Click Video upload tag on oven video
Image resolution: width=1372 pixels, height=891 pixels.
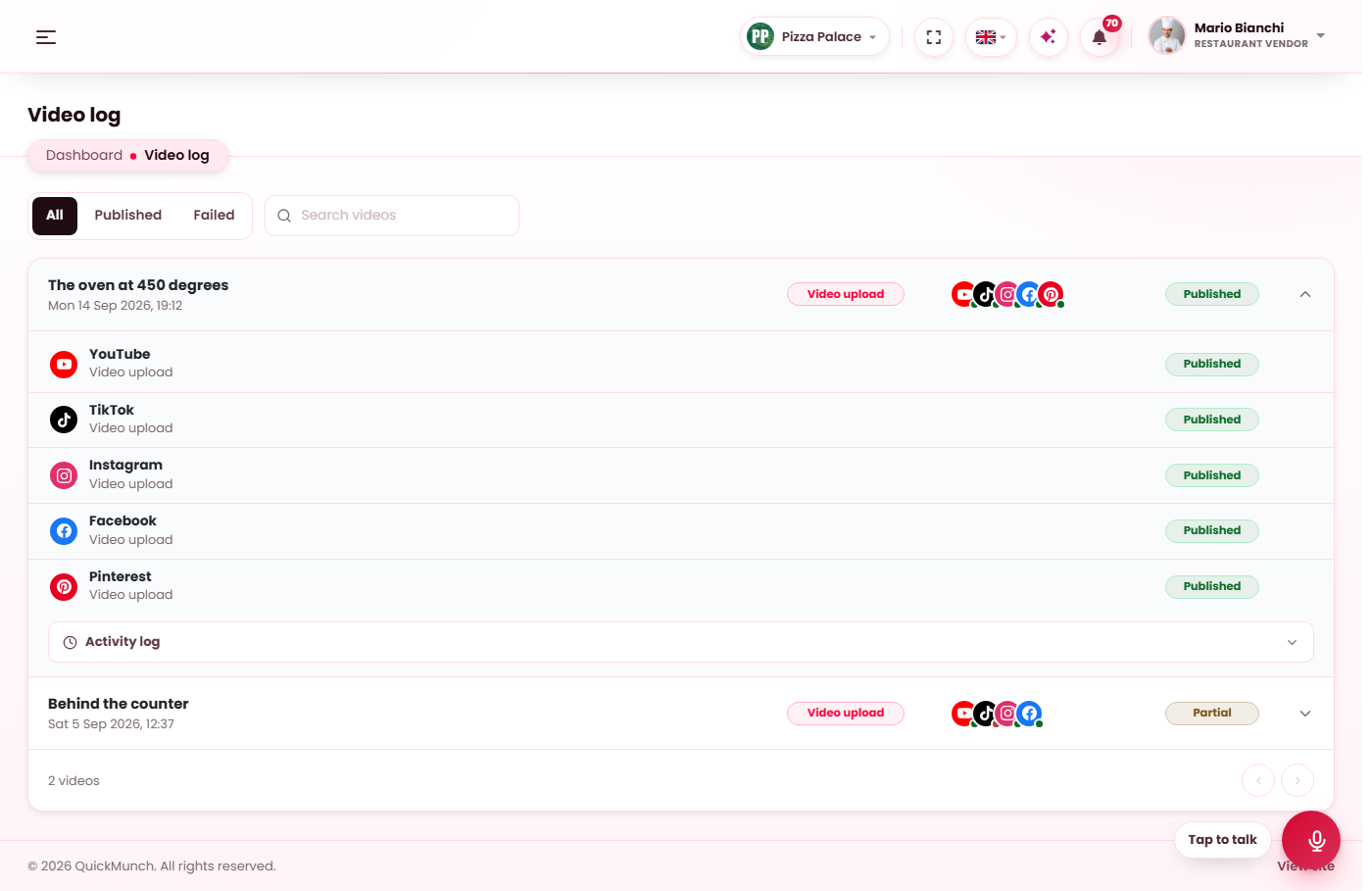[x=846, y=294]
